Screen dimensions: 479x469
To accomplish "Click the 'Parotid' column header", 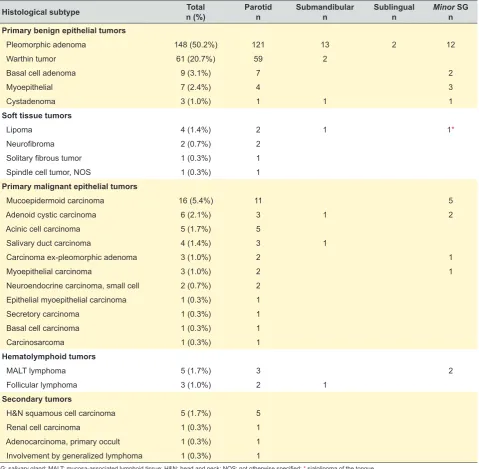I will click(258, 12).
